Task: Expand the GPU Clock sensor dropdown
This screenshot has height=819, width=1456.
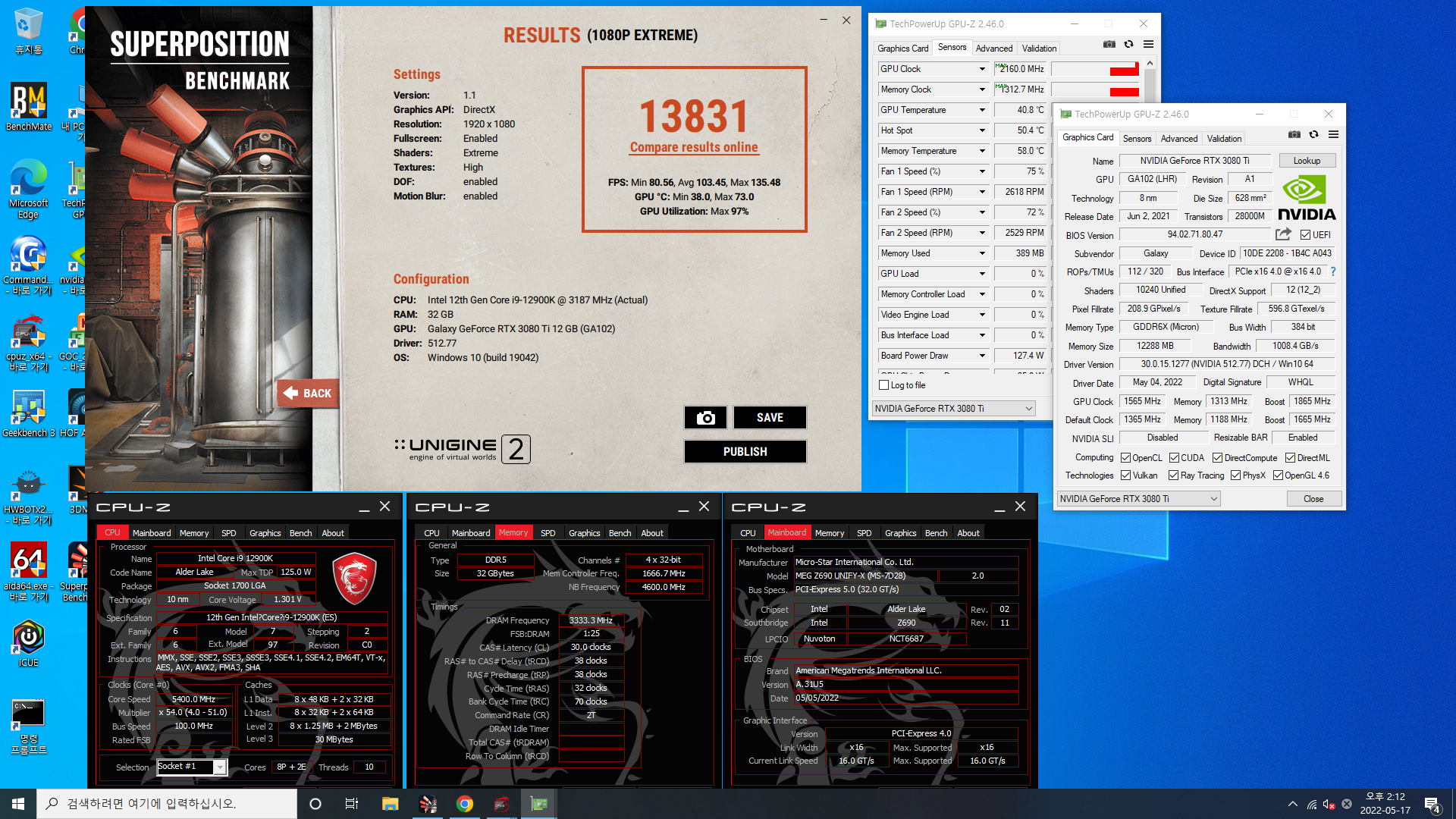Action: [x=982, y=69]
